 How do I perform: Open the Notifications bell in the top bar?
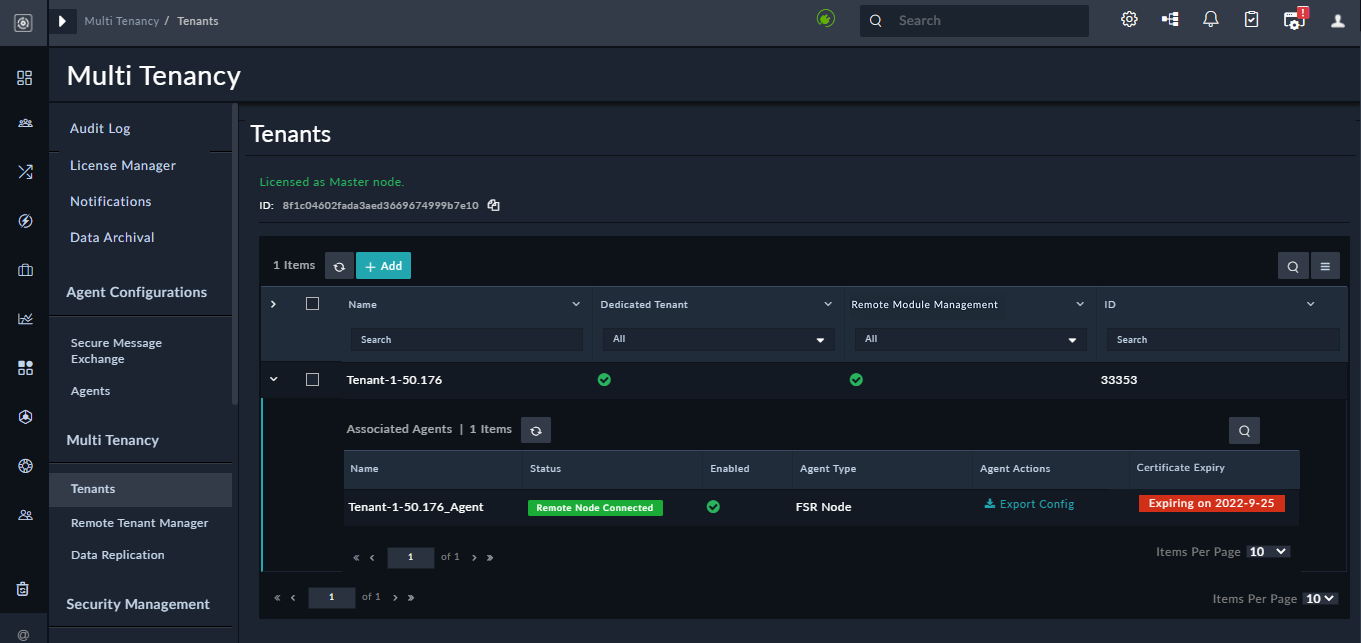[1210, 19]
